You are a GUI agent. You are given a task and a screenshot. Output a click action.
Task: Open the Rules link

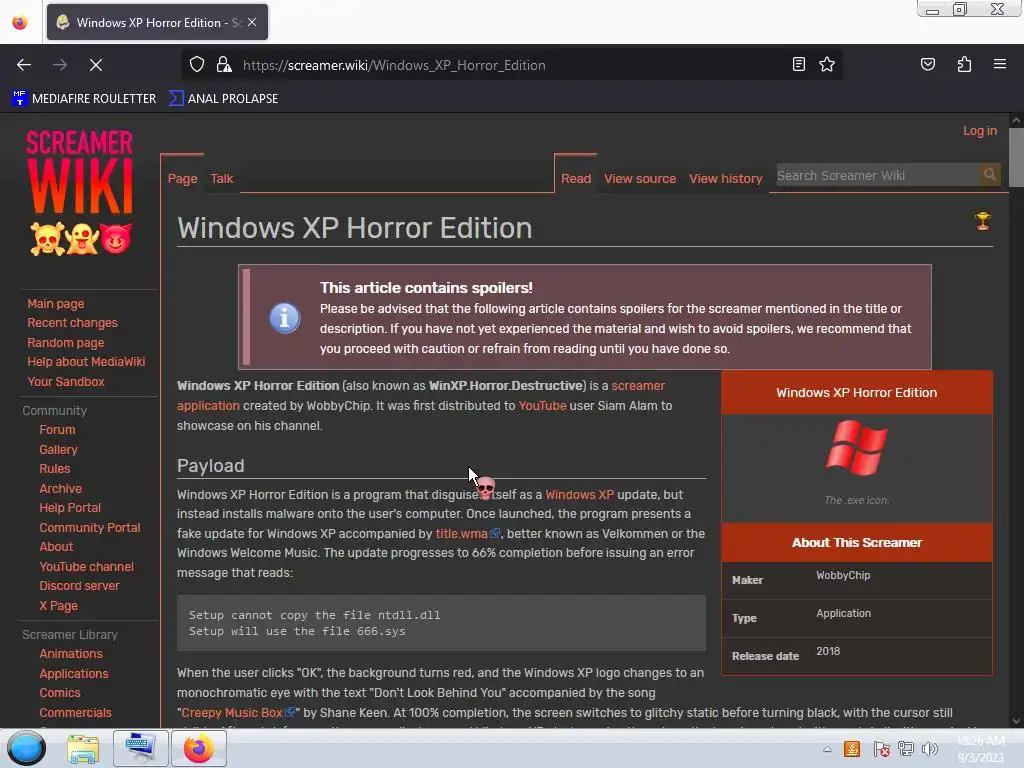(55, 469)
